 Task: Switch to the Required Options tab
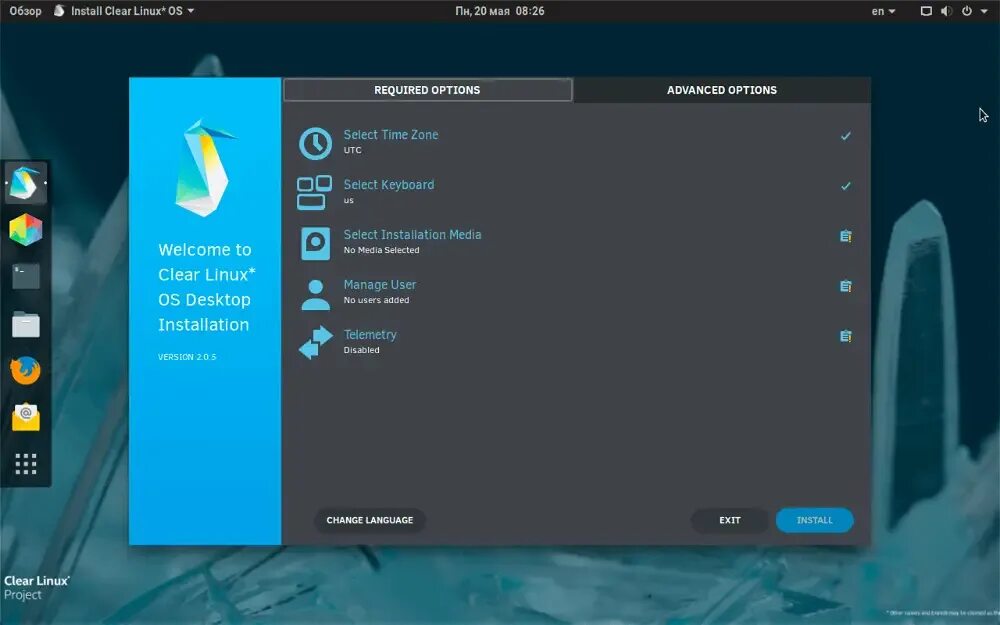coord(427,90)
